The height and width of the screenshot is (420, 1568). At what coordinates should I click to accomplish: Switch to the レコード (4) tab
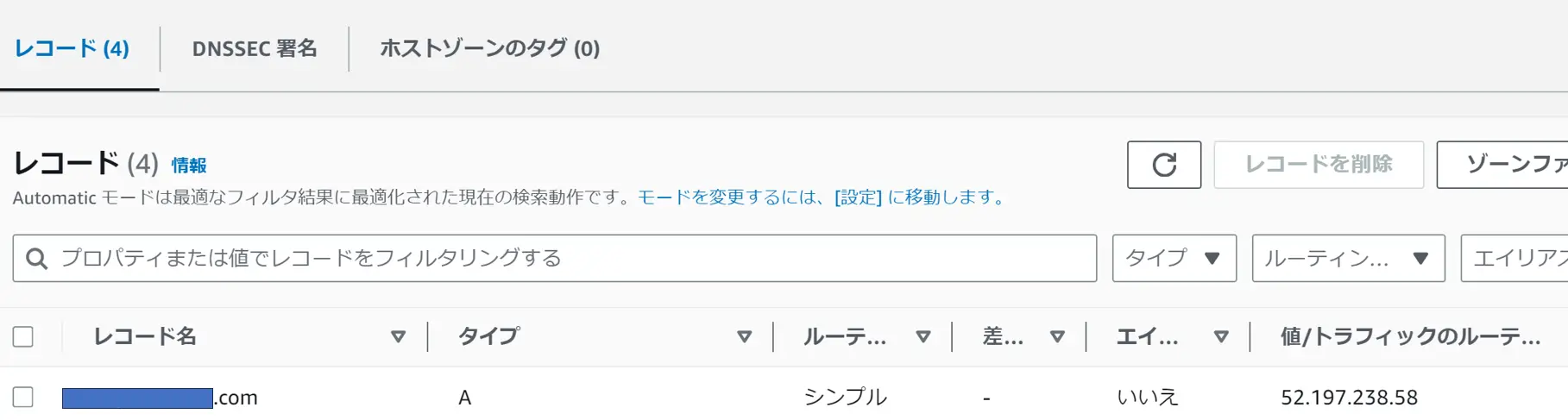pyautogui.click(x=72, y=48)
